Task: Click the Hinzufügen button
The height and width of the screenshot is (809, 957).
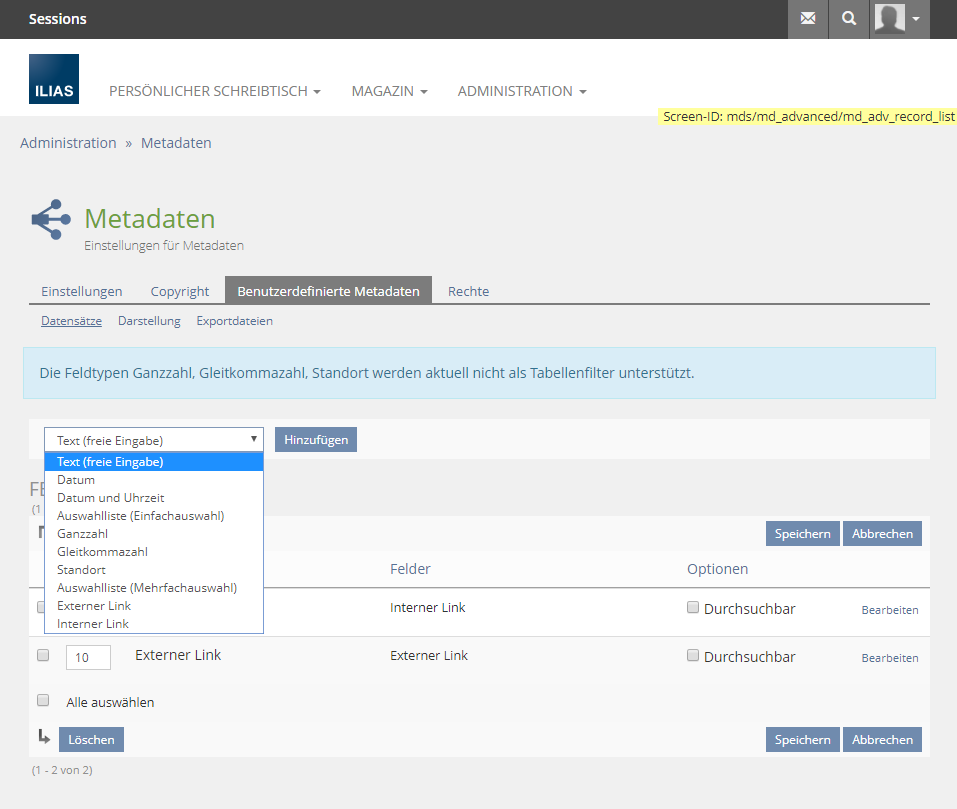Action: pyautogui.click(x=315, y=440)
